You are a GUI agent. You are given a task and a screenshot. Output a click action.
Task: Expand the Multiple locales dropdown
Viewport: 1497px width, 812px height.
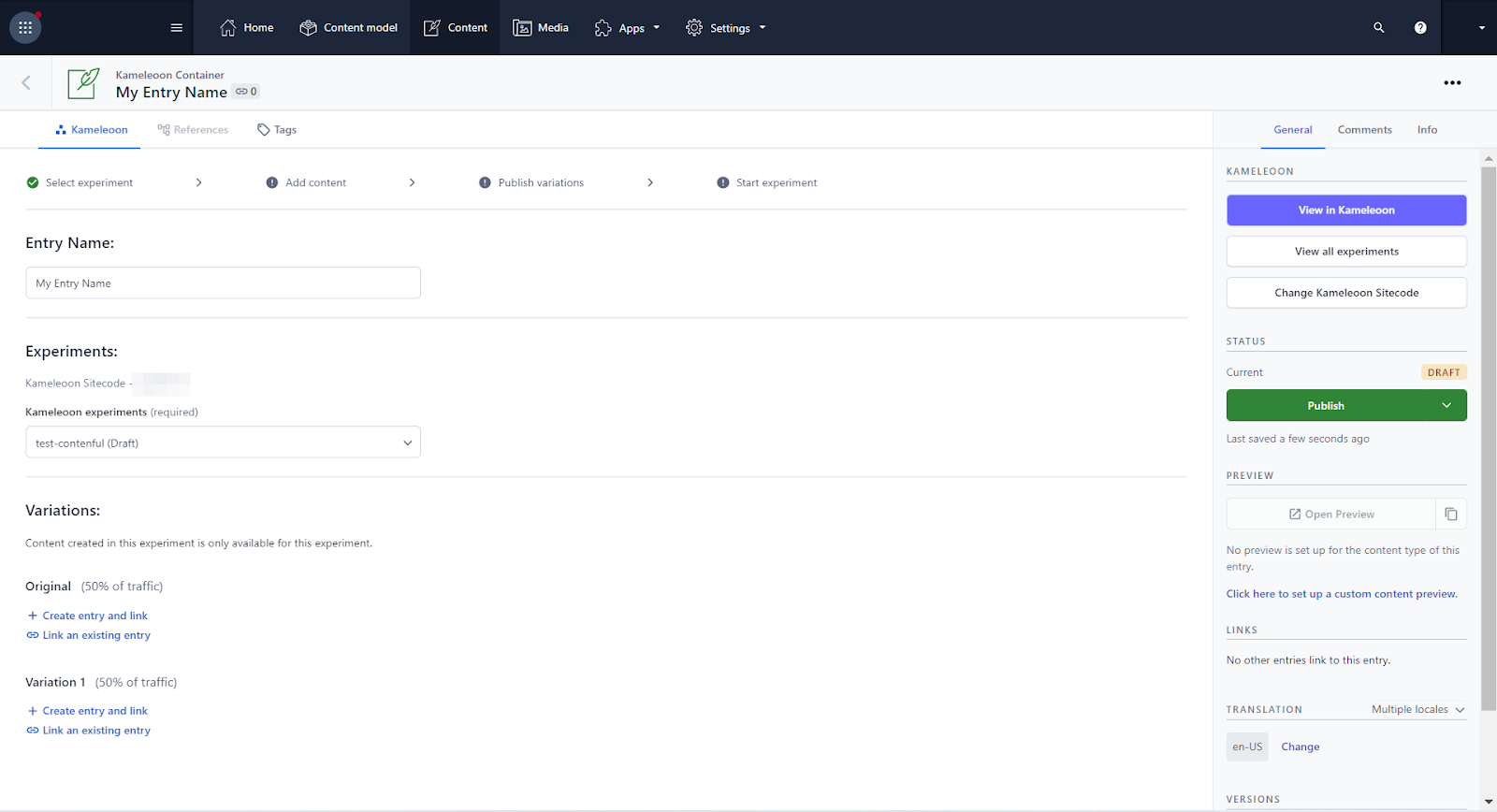pos(1417,710)
